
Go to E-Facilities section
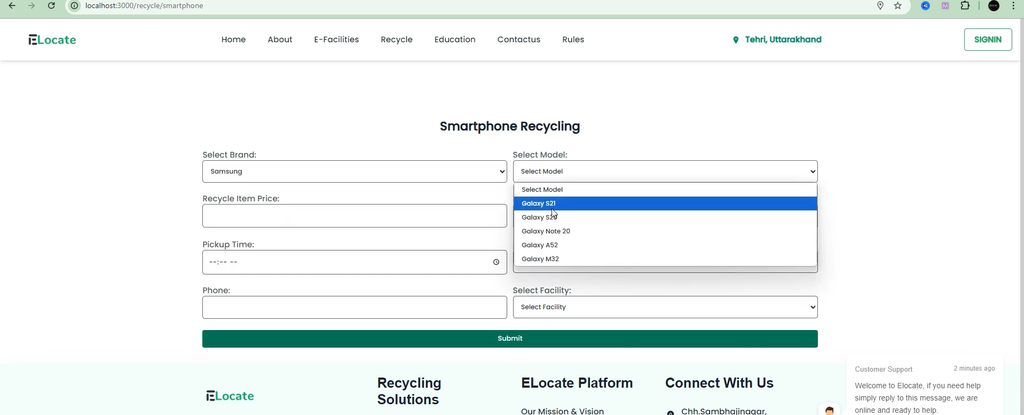336,40
